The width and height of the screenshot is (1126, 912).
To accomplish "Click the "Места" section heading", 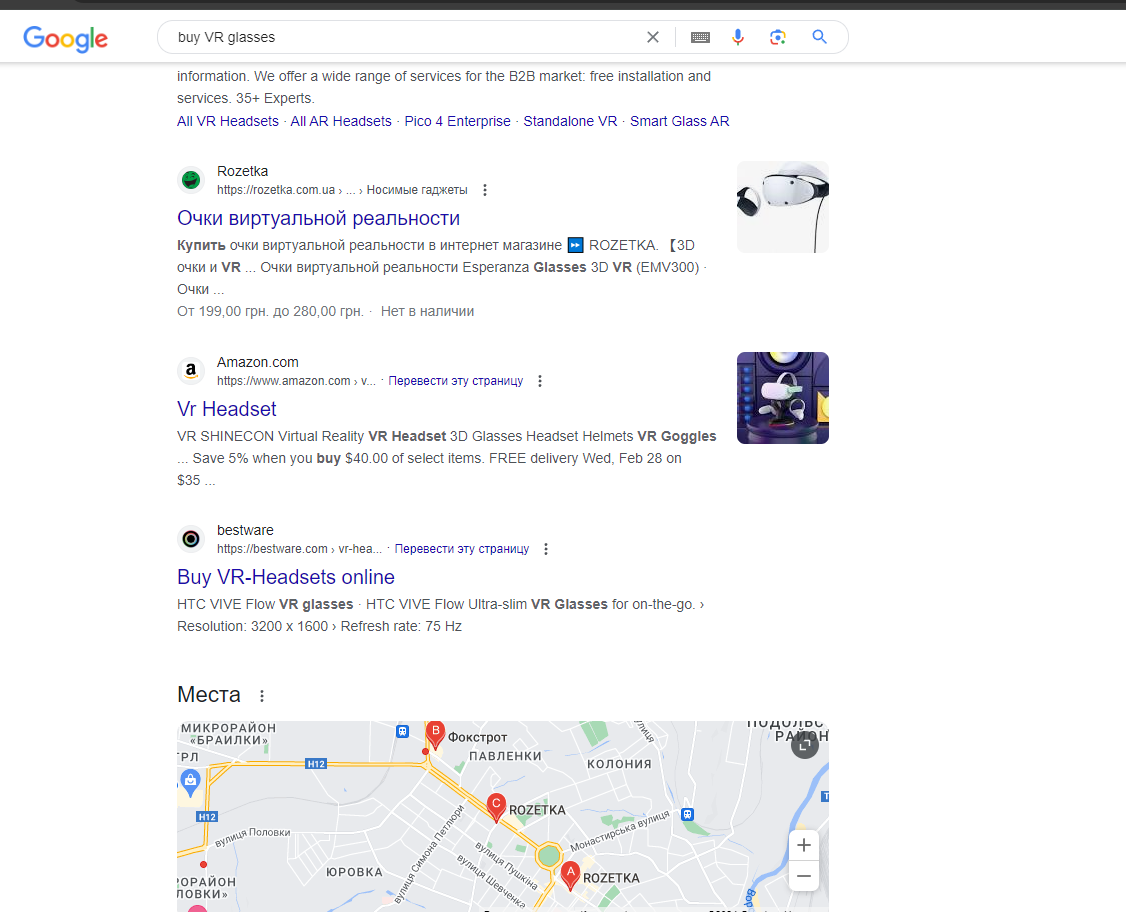I will pyautogui.click(x=209, y=695).
